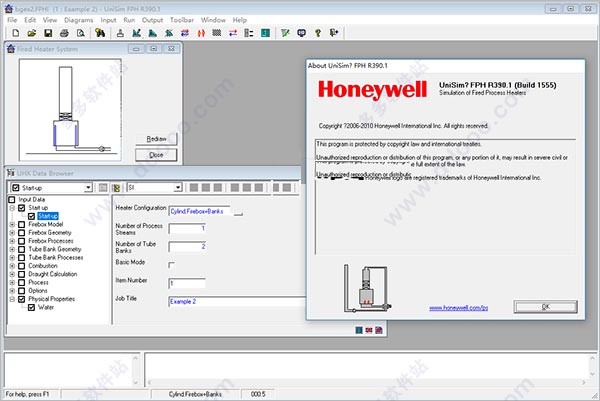Click the flag icon at Data Browser bottom
This screenshot has height=401, width=600.
coord(369,330)
